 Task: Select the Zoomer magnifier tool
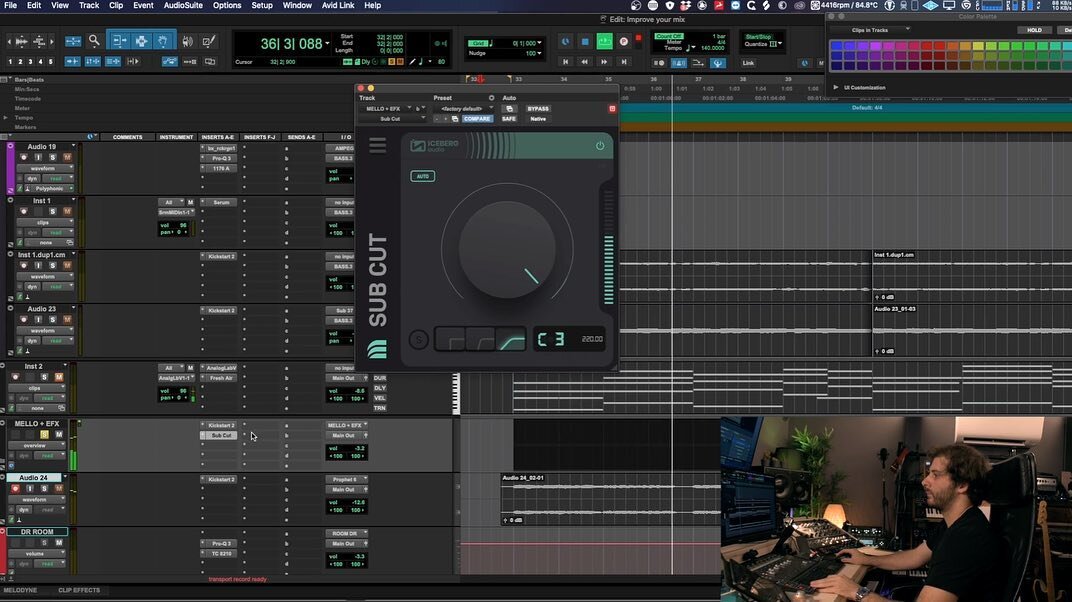point(94,41)
